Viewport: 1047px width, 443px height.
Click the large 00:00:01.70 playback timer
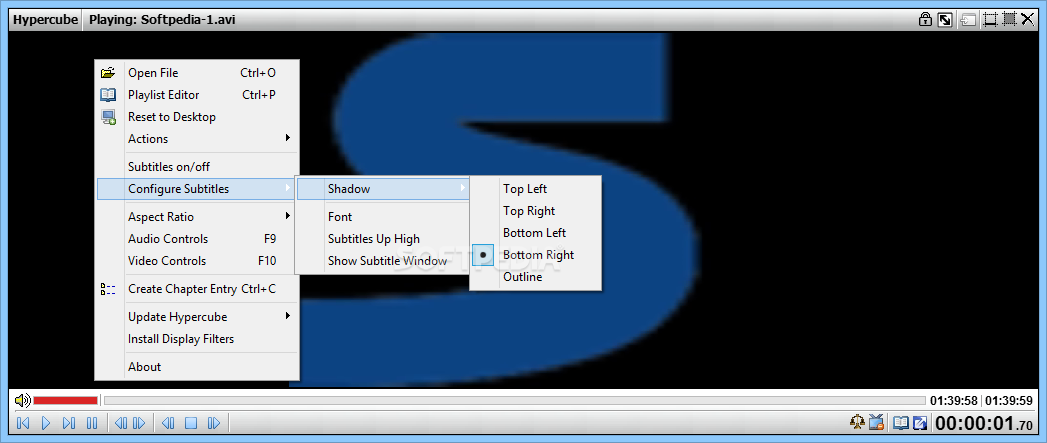(985, 423)
